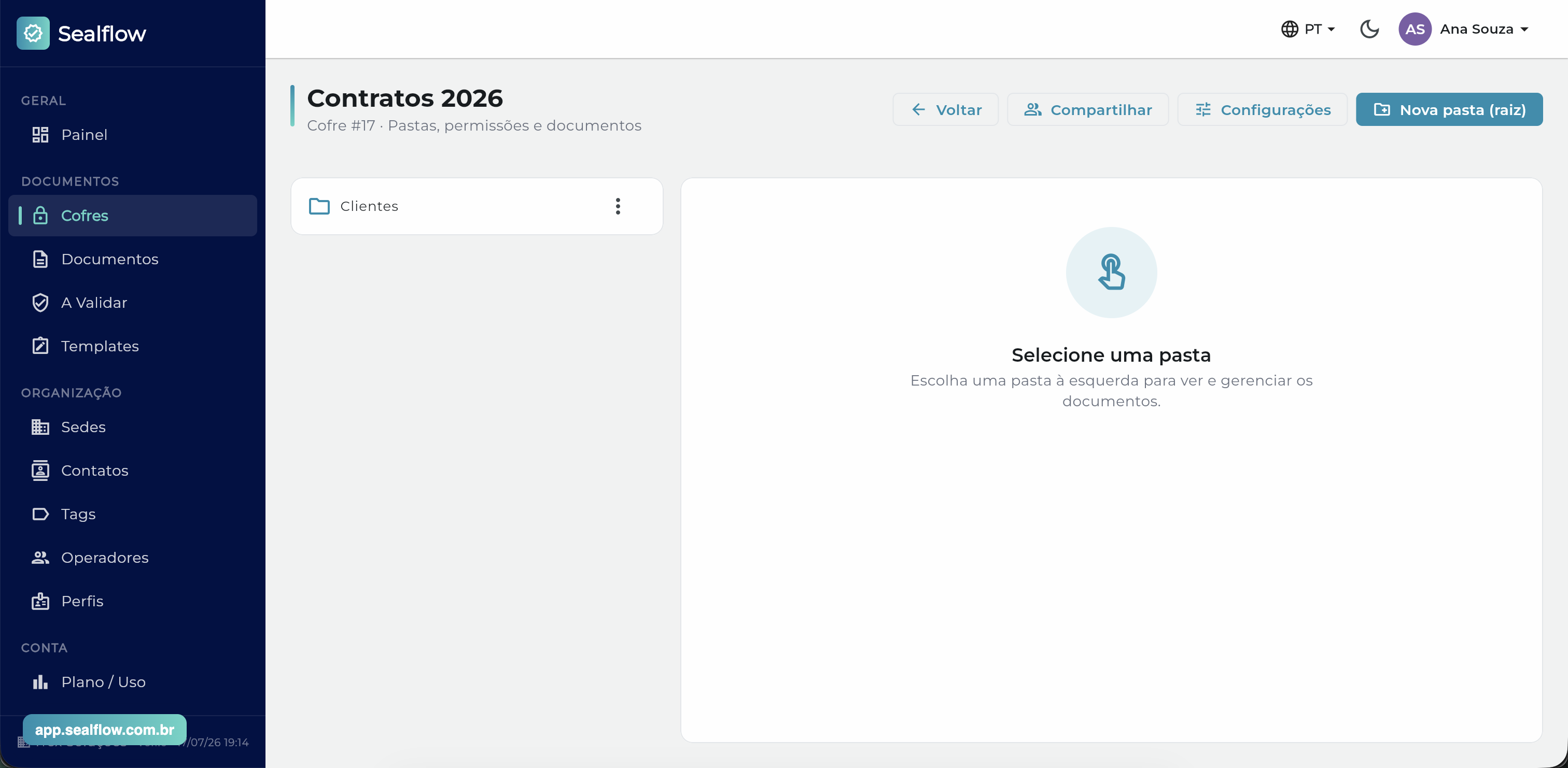Viewport: 1568px width, 768px height.
Task: Click the Templates icon in sidebar
Action: [x=40, y=346]
